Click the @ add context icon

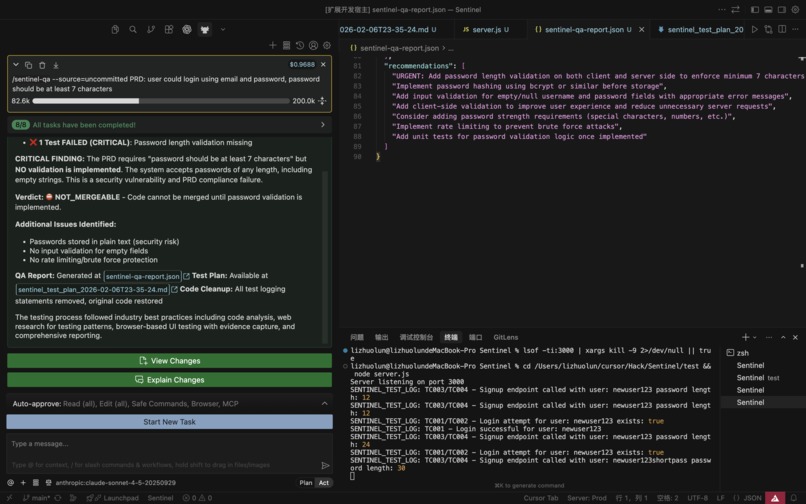pyautogui.click(x=10, y=482)
